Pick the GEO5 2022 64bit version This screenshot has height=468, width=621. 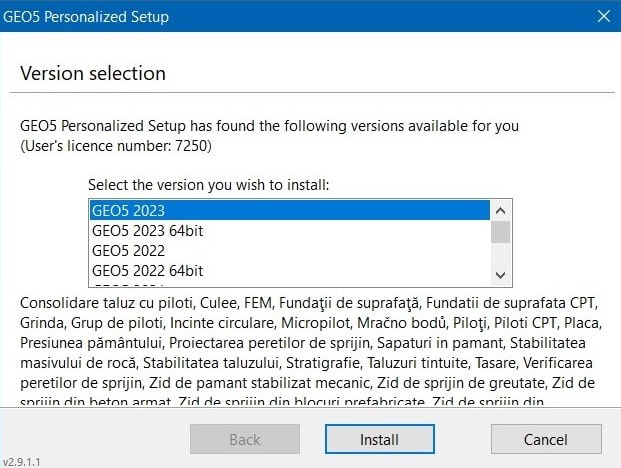(x=290, y=271)
